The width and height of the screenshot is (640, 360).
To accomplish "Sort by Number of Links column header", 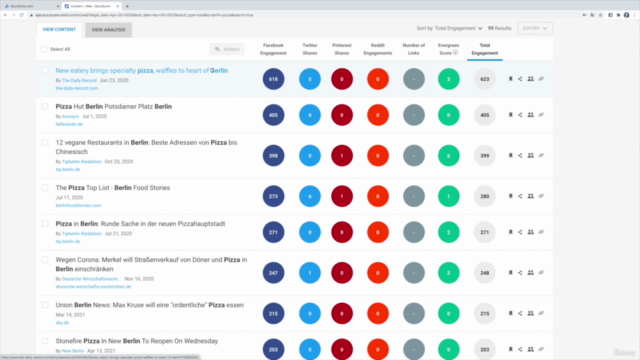I will pyautogui.click(x=413, y=49).
